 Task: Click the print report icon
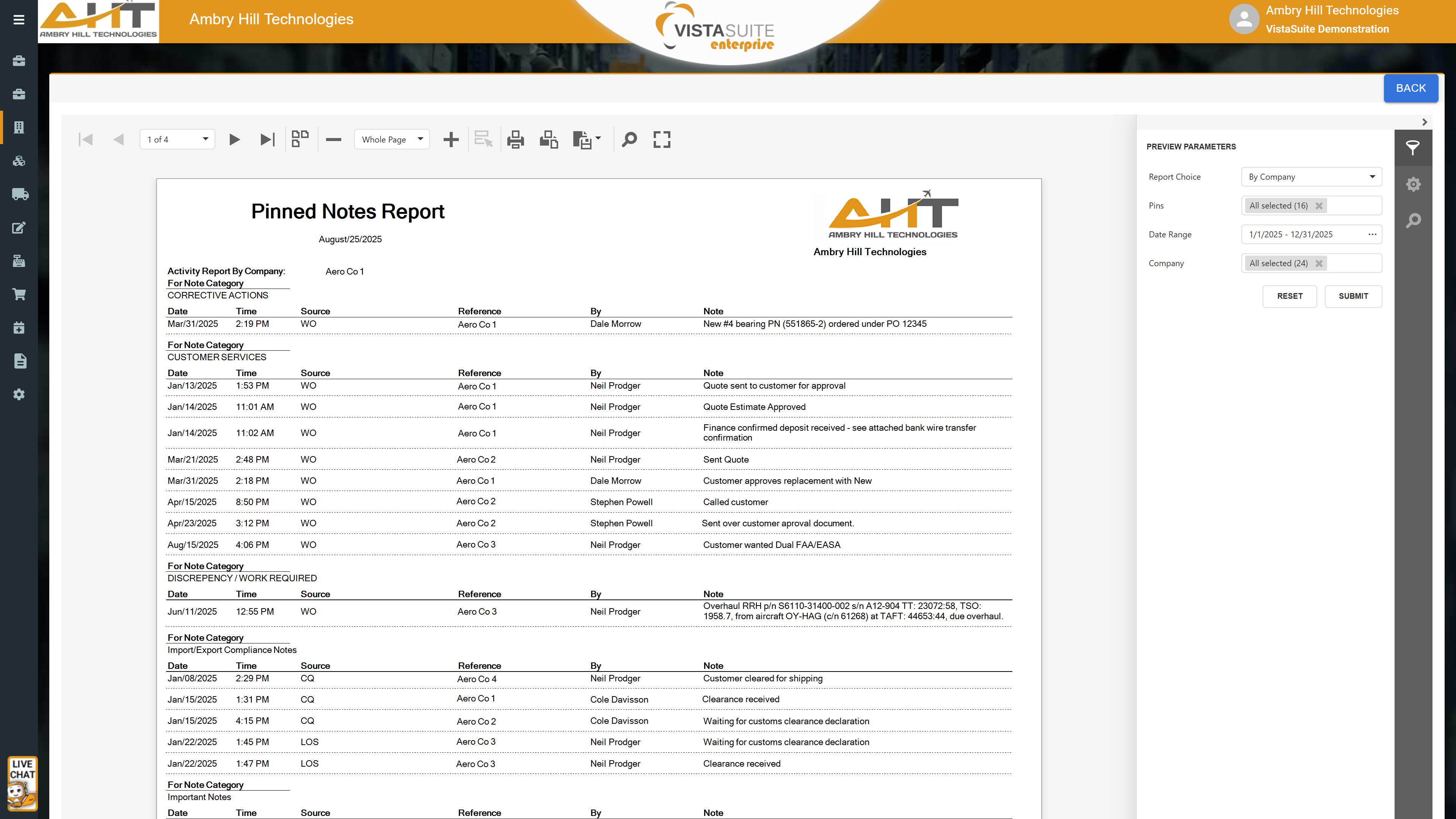[515, 140]
